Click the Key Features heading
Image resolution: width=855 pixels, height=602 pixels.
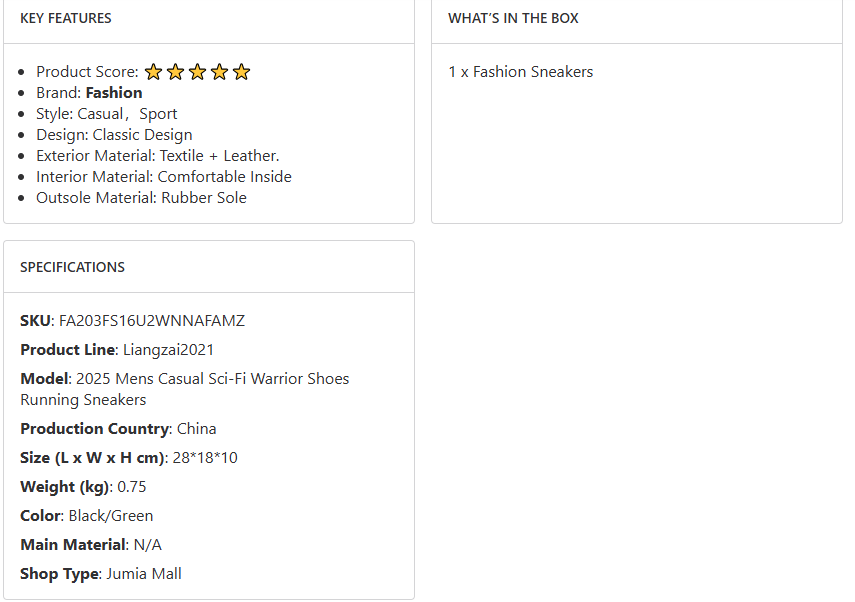tap(66, 18)
